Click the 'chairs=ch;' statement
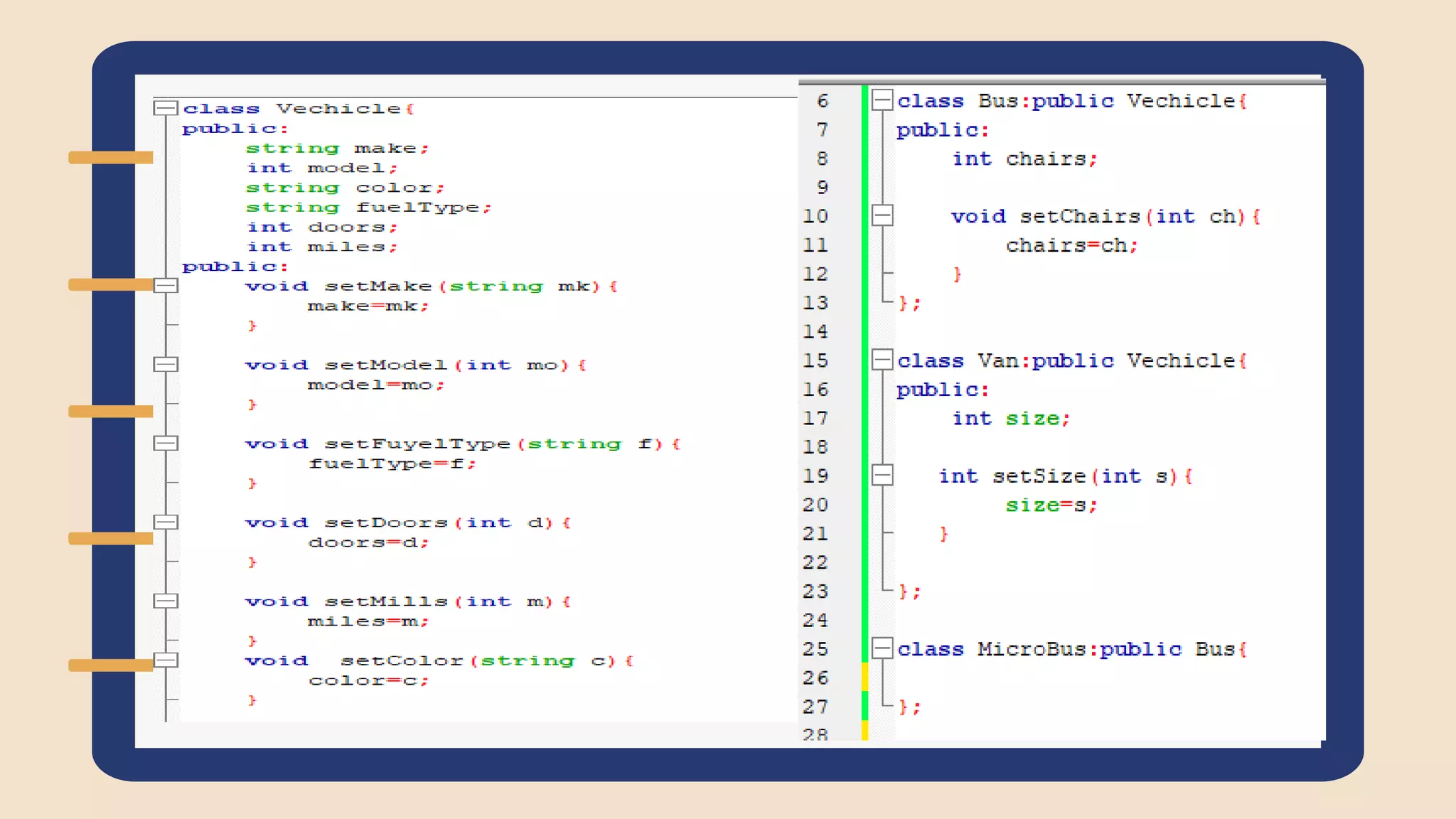This screenshot has width=1456, height=819. (x=1071, y=246)
